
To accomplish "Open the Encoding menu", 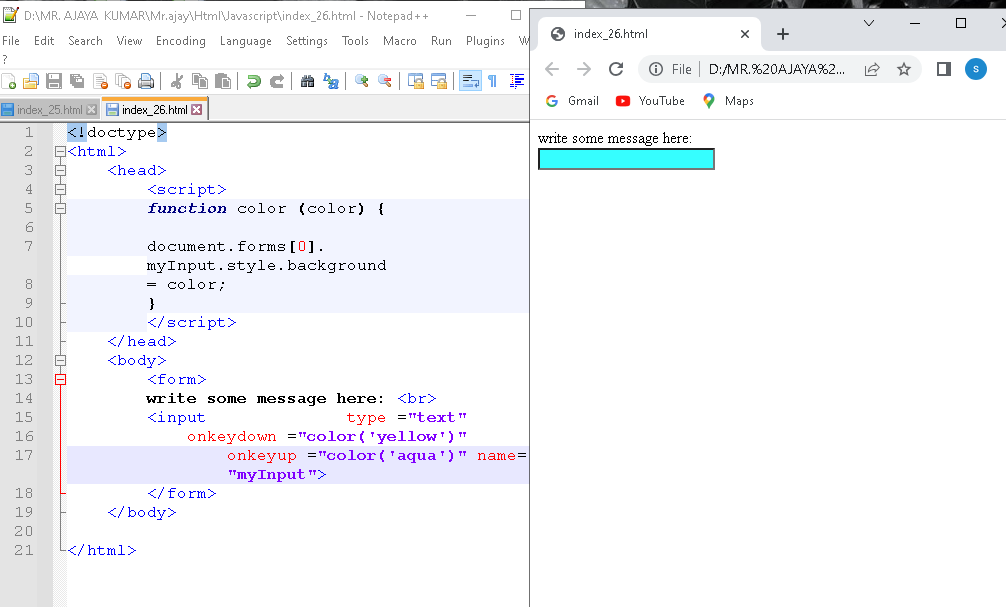I will pyautogui.click(x=180, y=41).
